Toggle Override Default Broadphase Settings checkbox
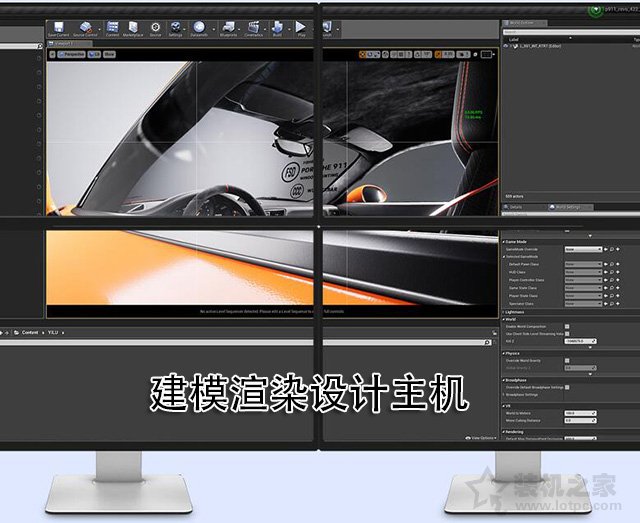This screenshot has height=523, width=640. pos(567,387)
